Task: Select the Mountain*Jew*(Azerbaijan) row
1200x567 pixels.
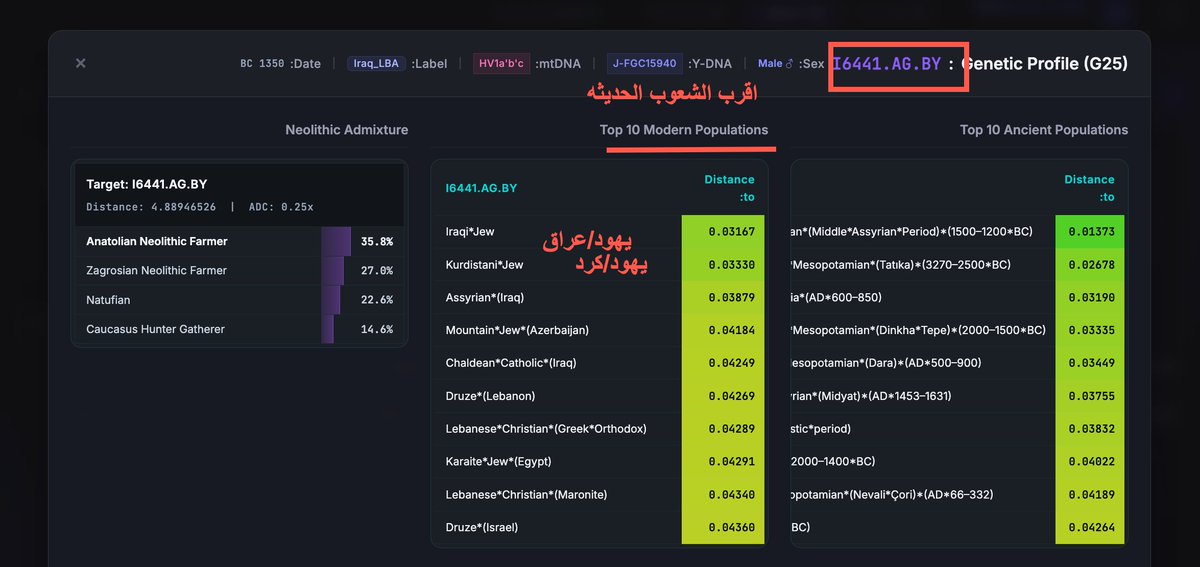Action: click(599, 330)
